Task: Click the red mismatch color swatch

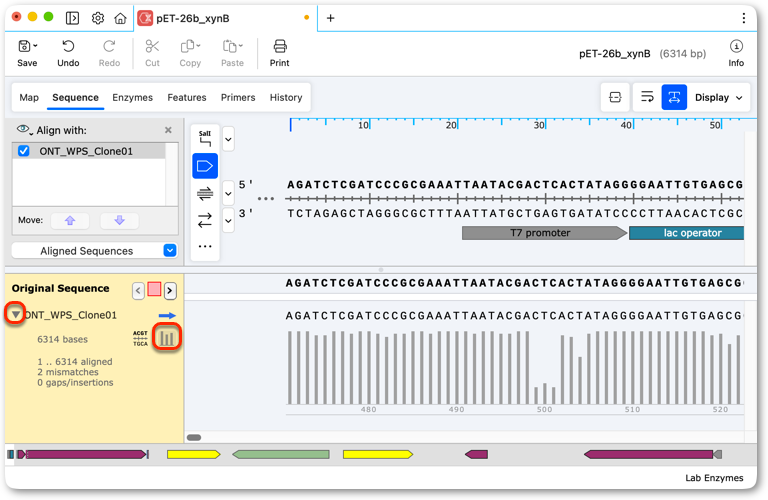Action: pos(154,289)
